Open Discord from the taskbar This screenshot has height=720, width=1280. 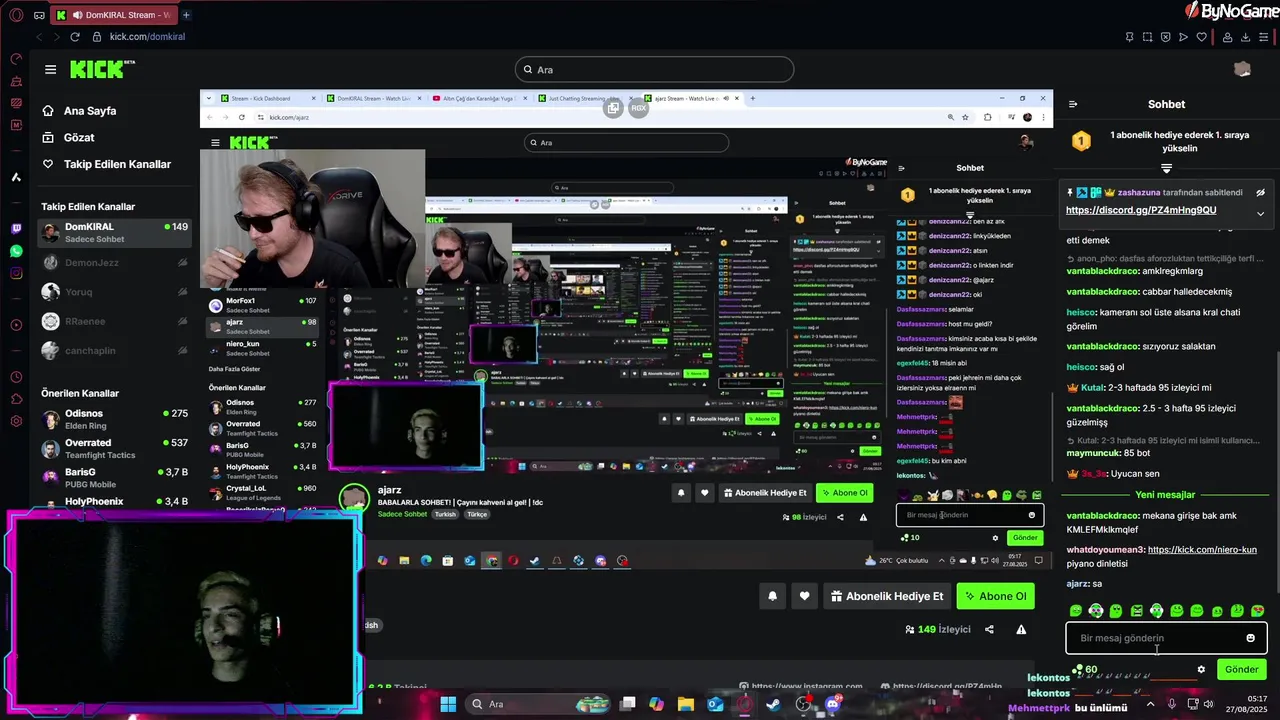tap(833, 704)
